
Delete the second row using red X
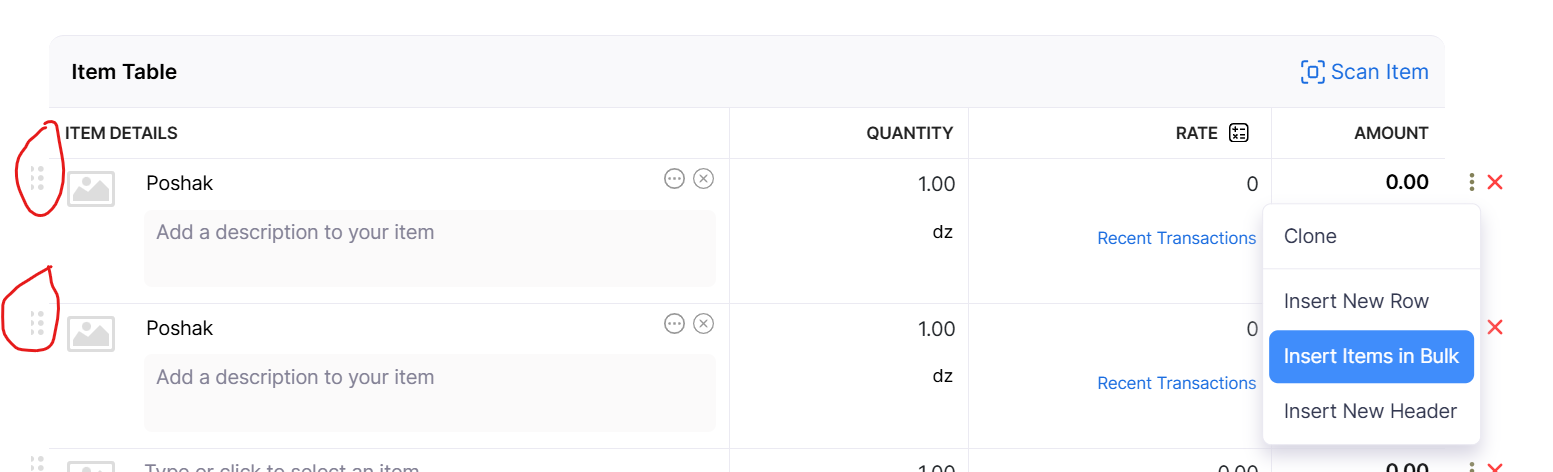click(x=1495, y=327)
